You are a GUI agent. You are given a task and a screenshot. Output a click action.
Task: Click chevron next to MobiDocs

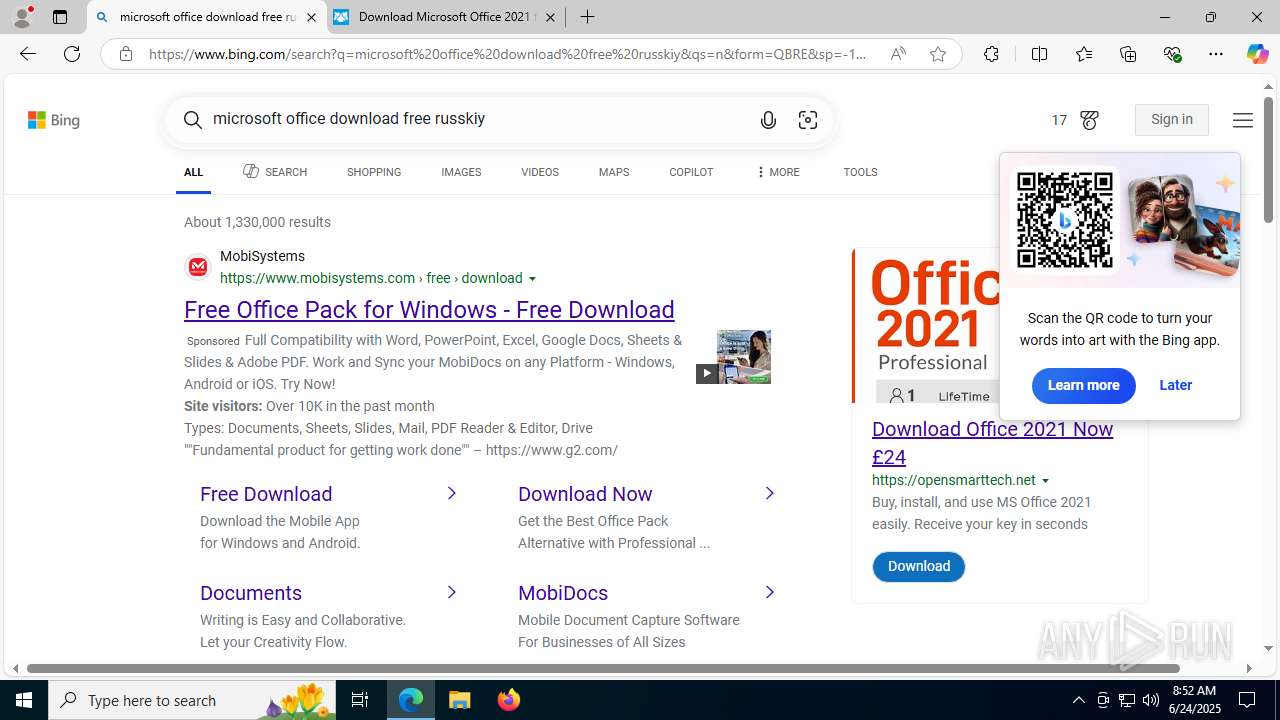[770, 592]
